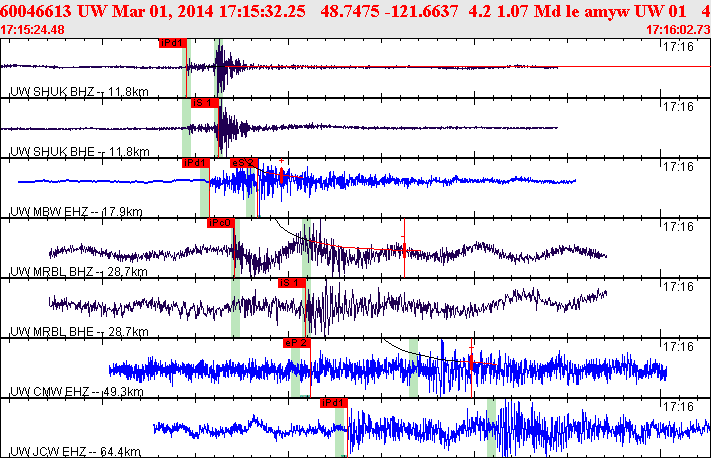This screenshot has width=711, height=458.
Task: Click the iPd1 pick flag on JCW EHZ
Action: pos(334,403)
